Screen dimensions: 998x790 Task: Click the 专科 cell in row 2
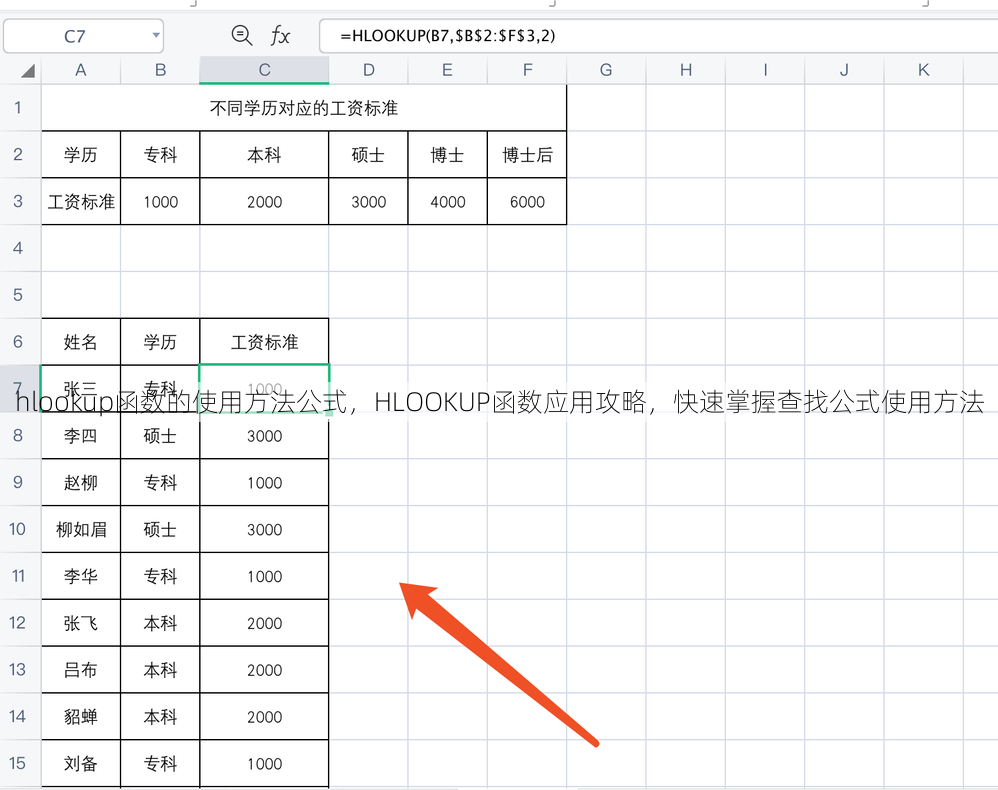pyautogui.click(x=160, y=154)
